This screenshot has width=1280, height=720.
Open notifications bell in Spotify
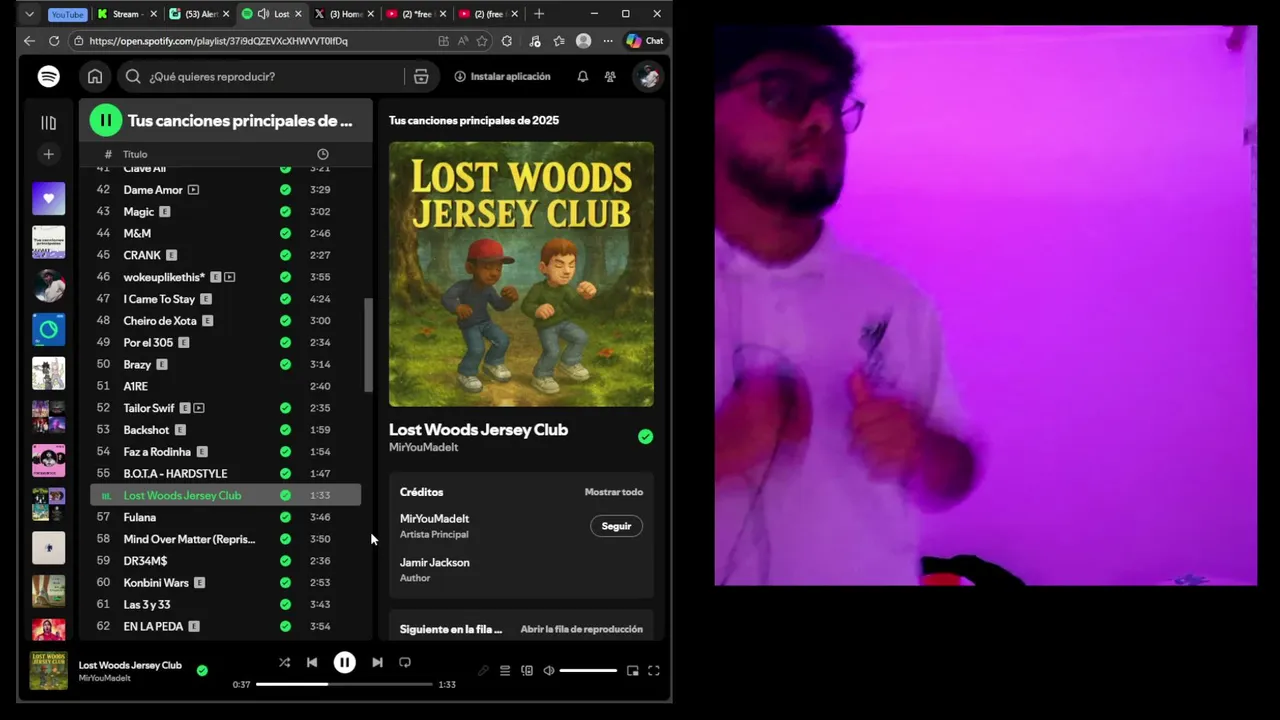click(582, 76)
